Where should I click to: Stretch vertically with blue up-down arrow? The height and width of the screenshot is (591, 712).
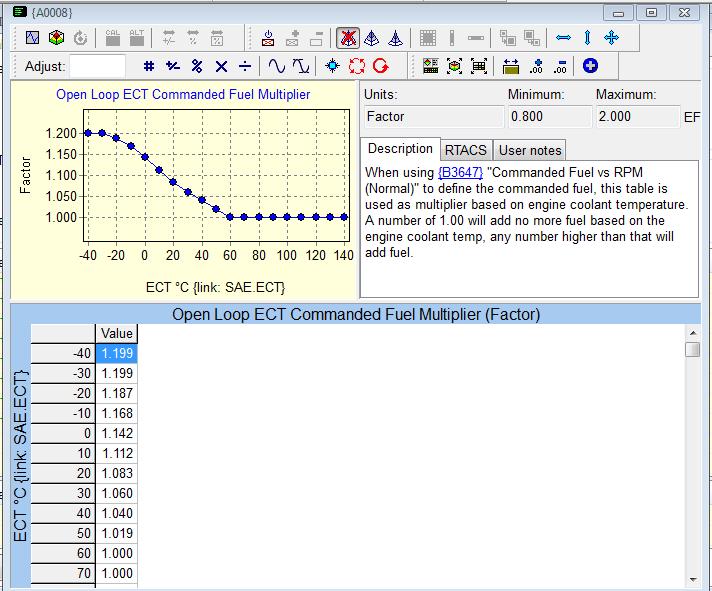(x=588, y=38)
